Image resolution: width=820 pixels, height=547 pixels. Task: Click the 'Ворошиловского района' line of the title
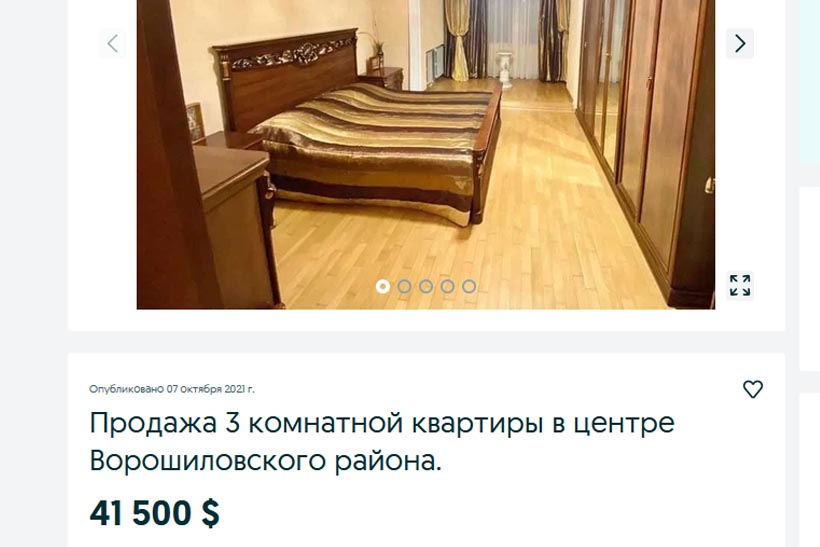(266, 461)
